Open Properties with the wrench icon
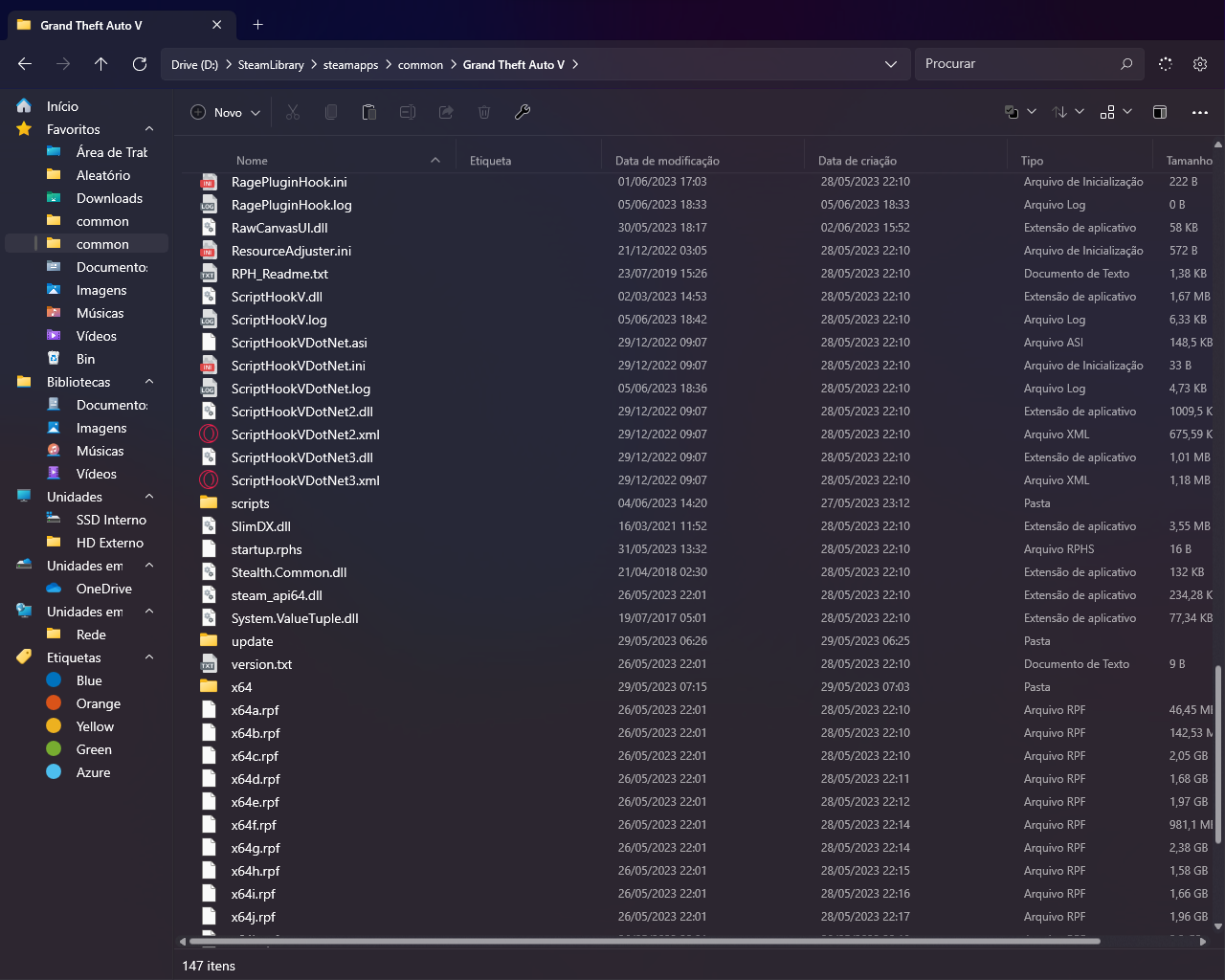This screenshot has width=1225, height=980. (x=523, y=112)
